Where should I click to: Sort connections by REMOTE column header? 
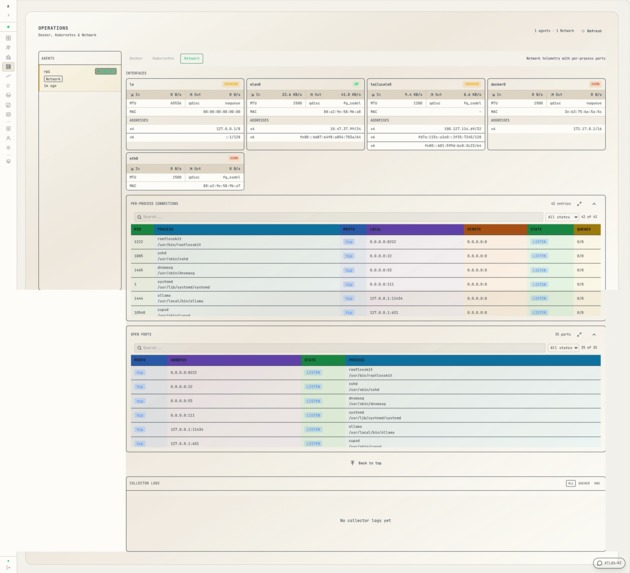(x=495, y=229)
